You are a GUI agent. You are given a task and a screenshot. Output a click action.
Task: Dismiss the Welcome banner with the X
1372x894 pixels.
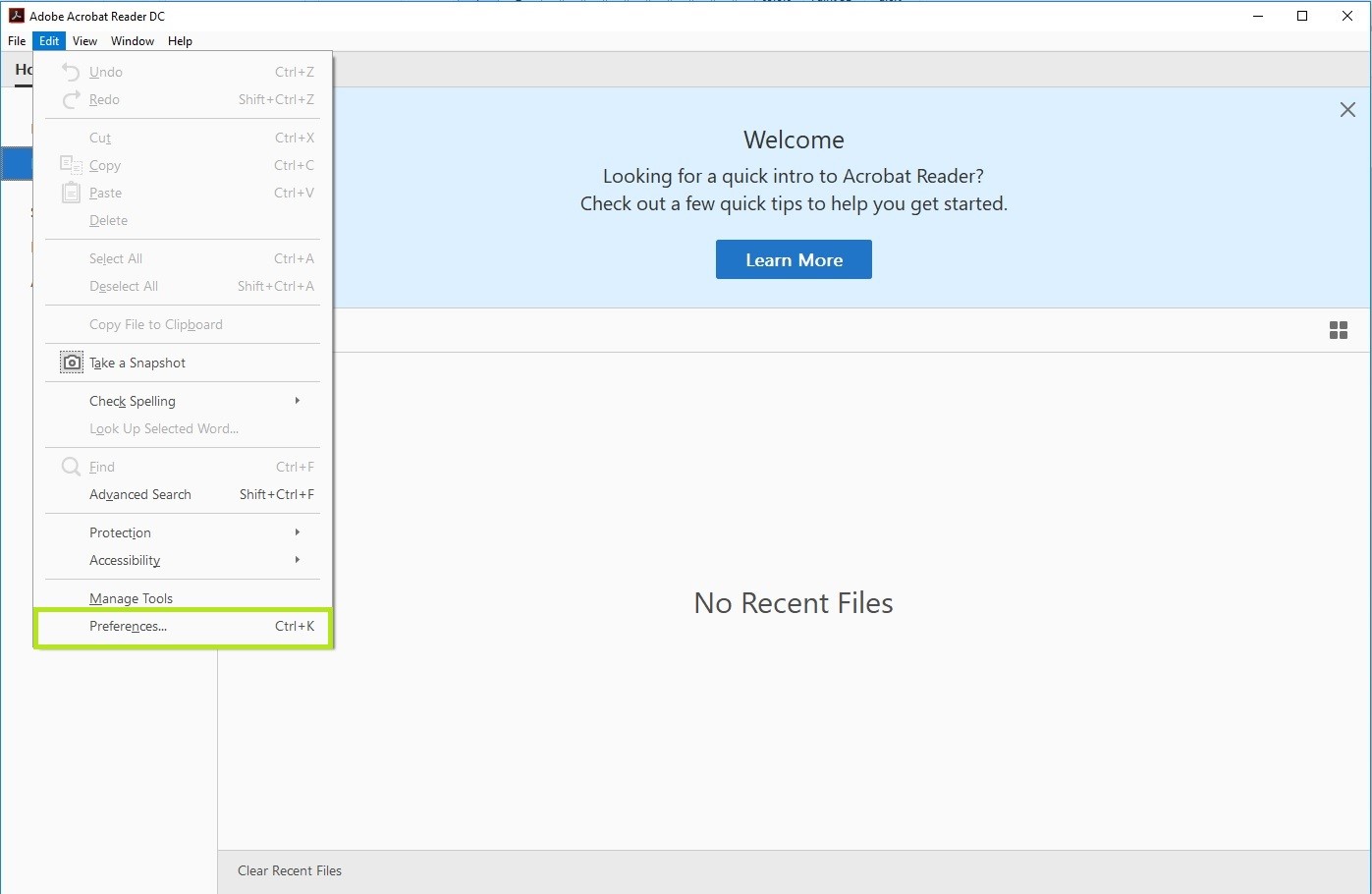(x=1347, y=110)
